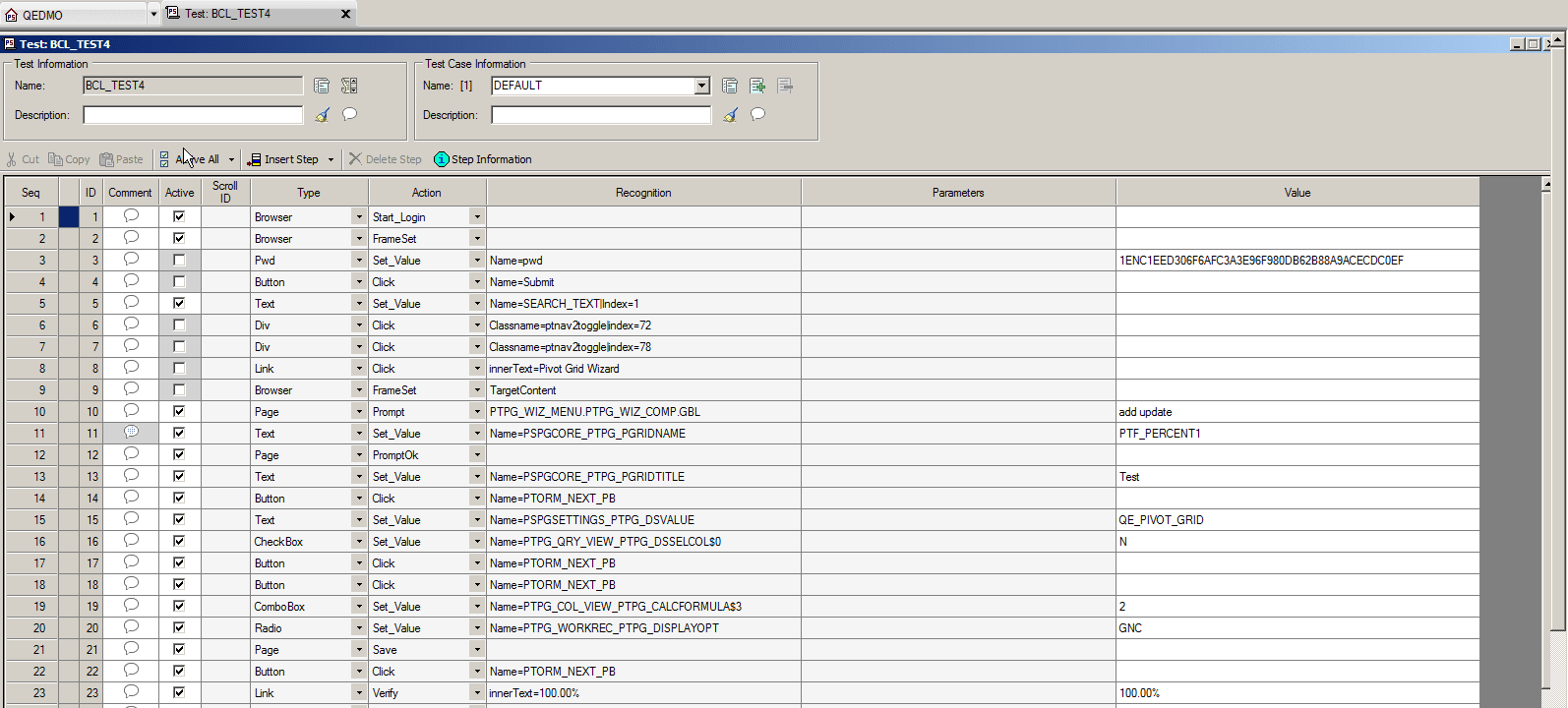The height and width of the screenshot is (708, 1568).
Task: Click the Parameters column header
Action: tap(958, 193)
